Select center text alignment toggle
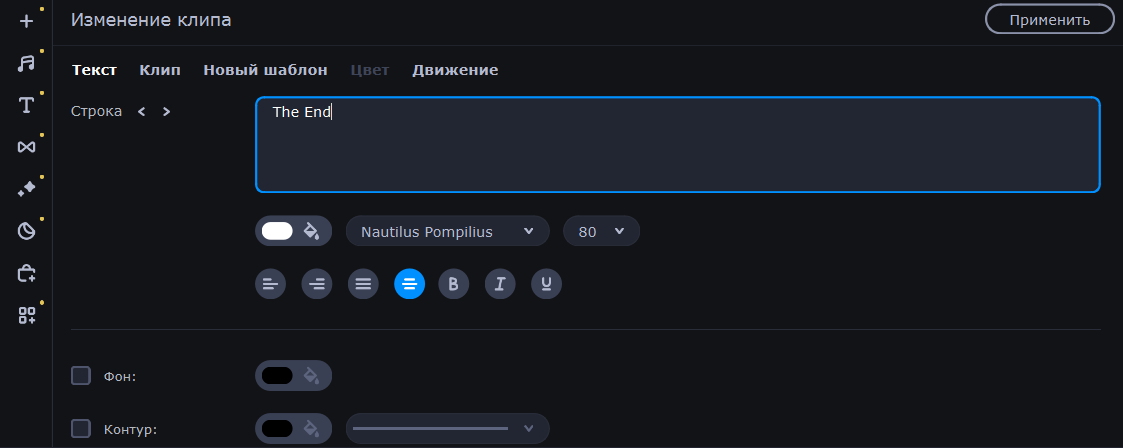Image resolution: width=1123 pixels, height=448 pixels. (409, 284)
